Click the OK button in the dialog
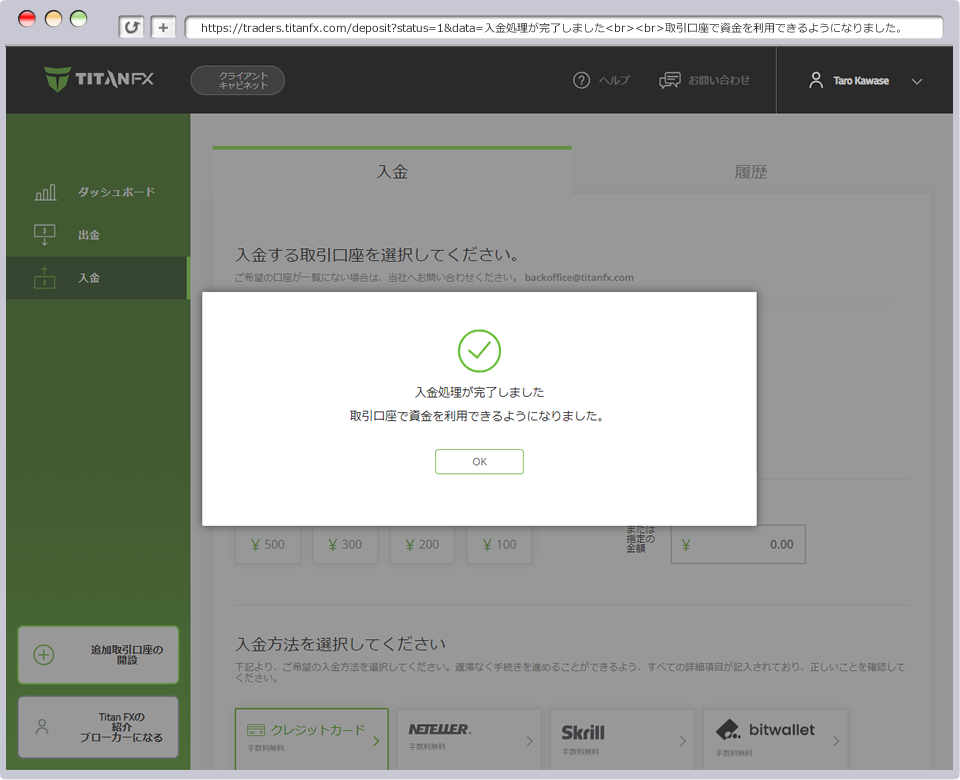This screenshot has height=780, width=960. click(x=479, y=461)
